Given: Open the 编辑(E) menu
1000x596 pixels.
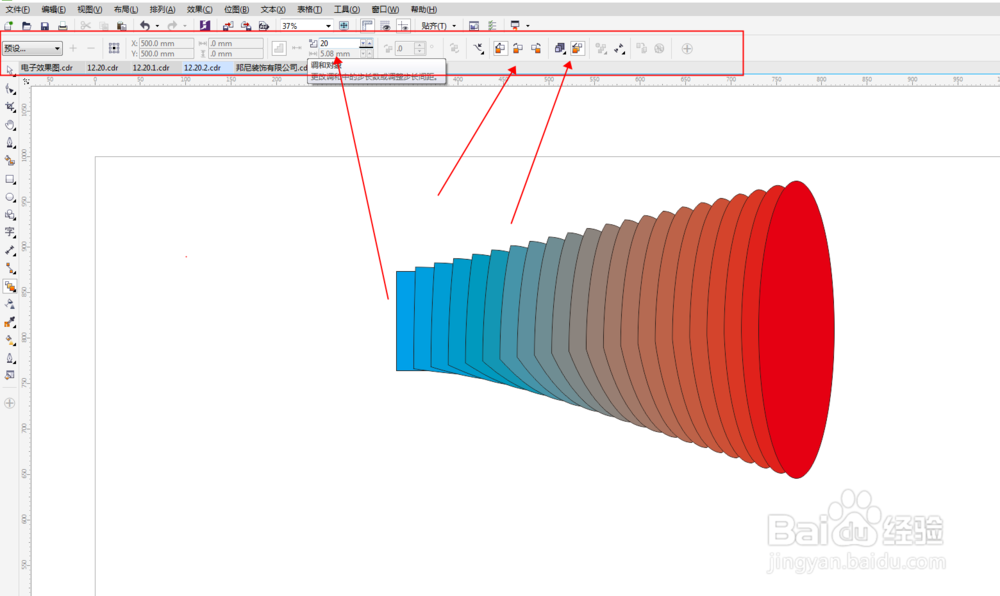Looking at the screenshot, I should [x=53, y=10].
